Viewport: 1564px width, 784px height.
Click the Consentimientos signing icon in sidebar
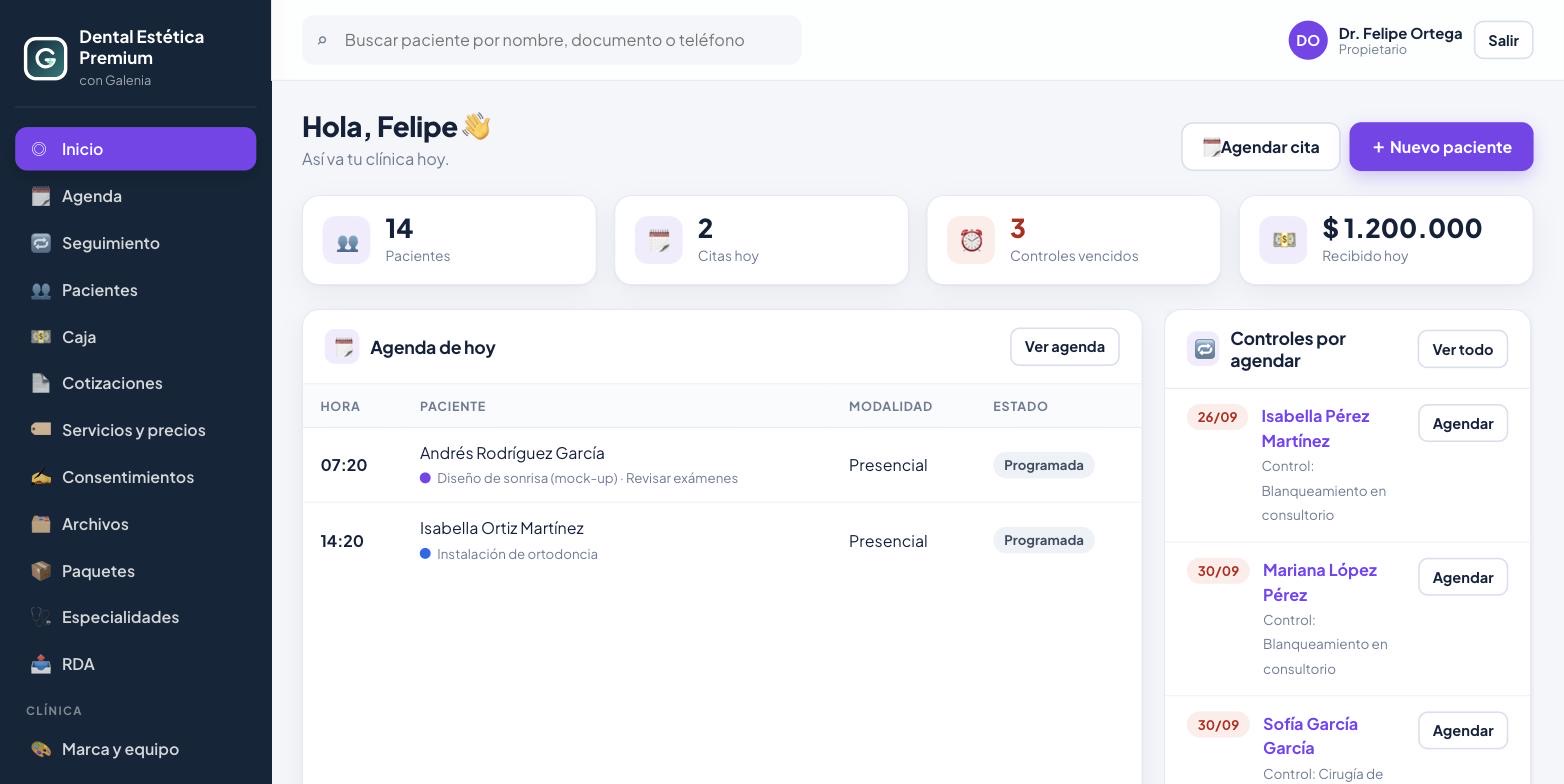point(40,477)
